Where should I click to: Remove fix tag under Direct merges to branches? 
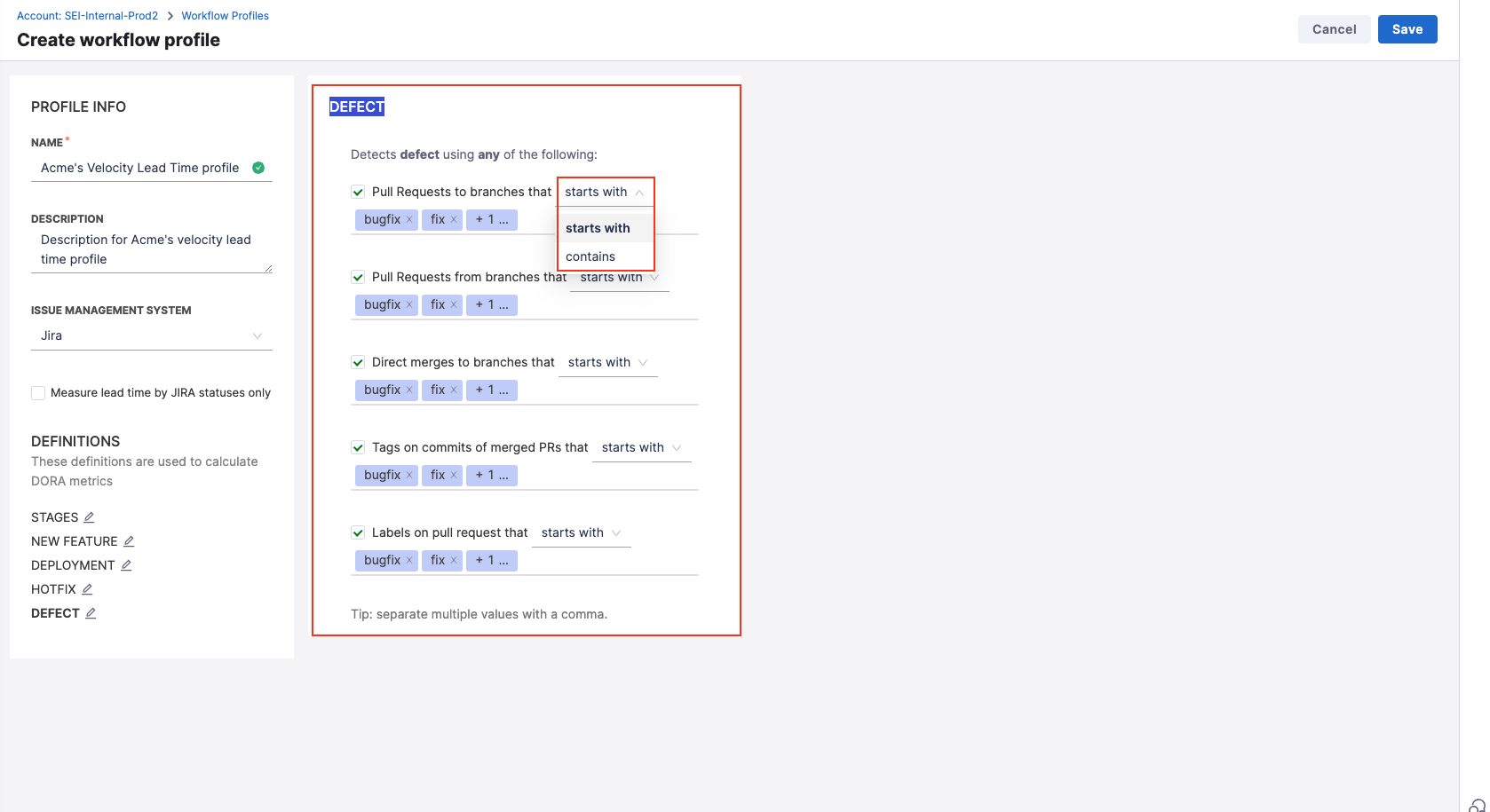click(454, 390)
